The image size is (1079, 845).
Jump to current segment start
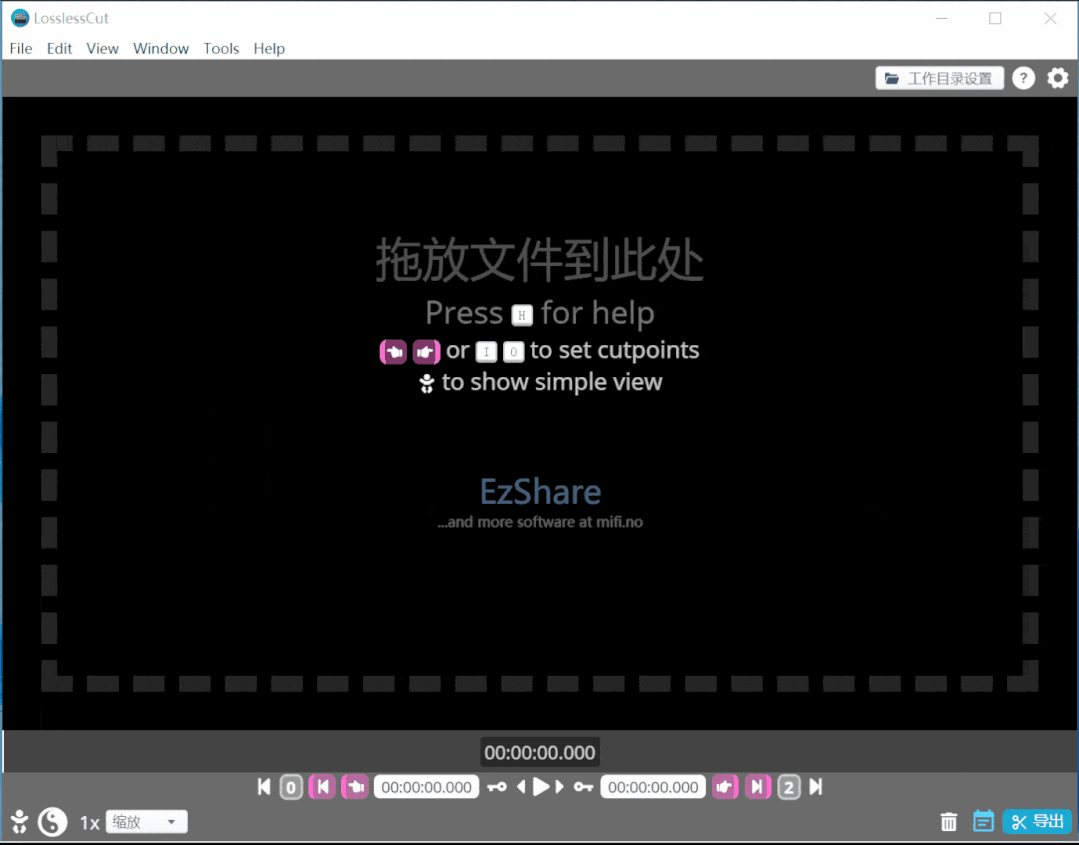point(322,787)
